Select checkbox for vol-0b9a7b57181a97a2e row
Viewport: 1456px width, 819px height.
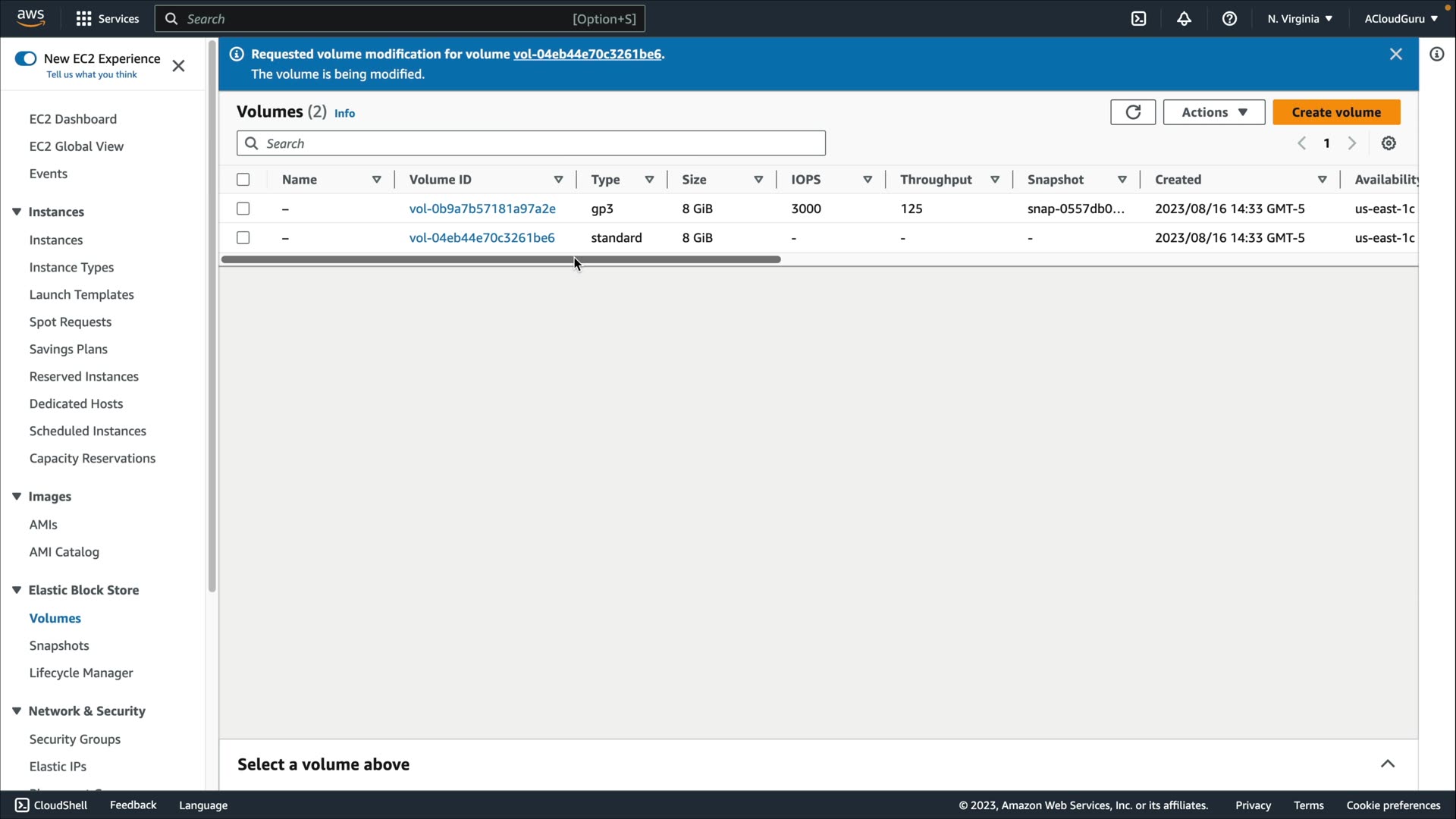pyautogui.click(x=243, y=209)
